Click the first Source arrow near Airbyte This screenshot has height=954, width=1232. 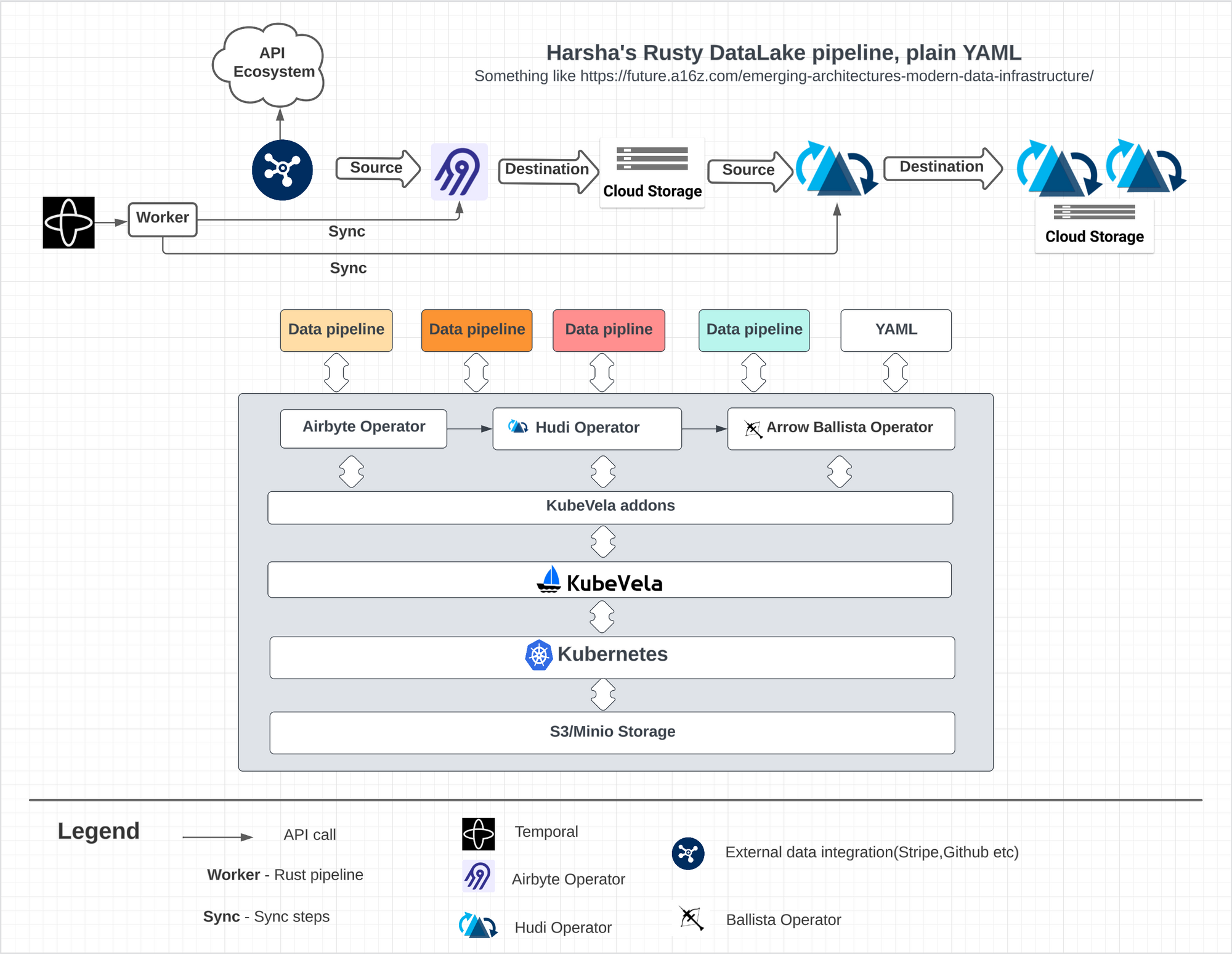click(x=378, y=168)
